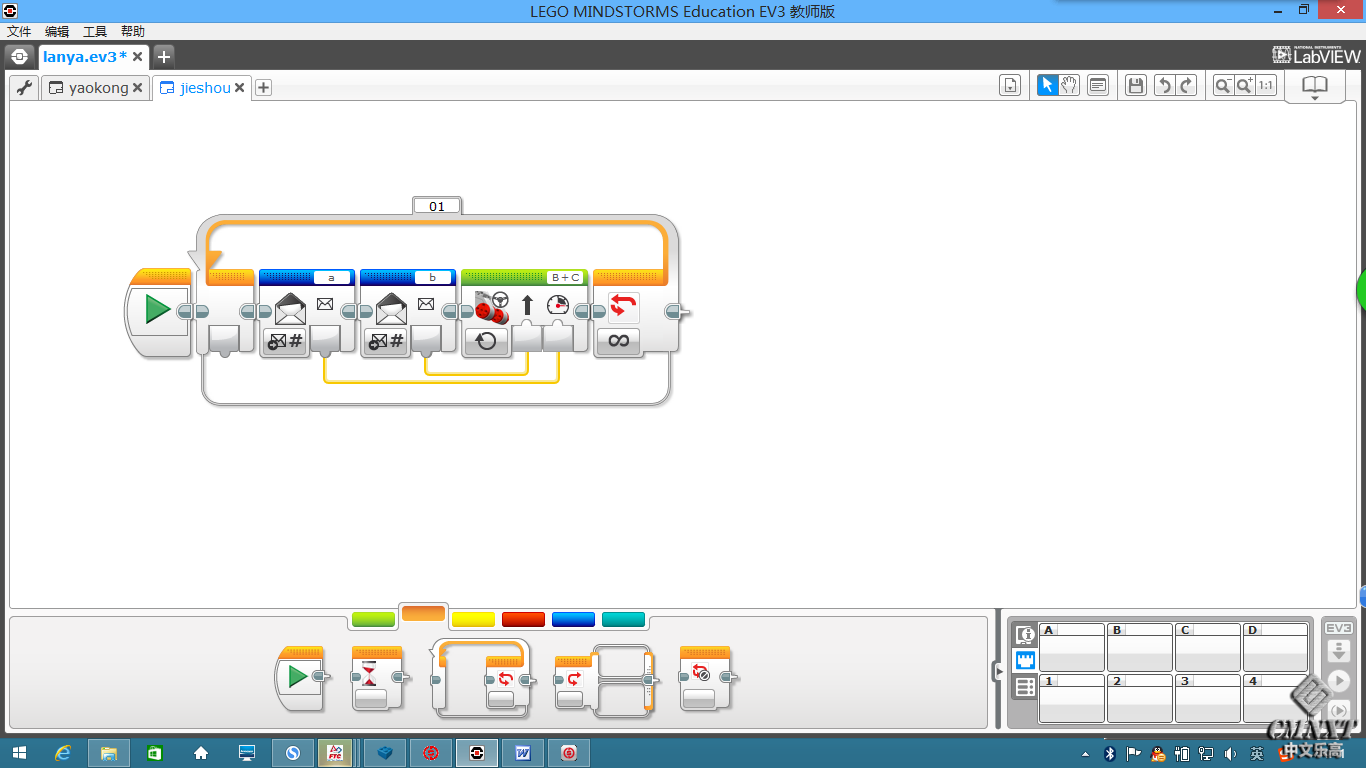
Task: Undo the last action
Action: click(1163, 86)
